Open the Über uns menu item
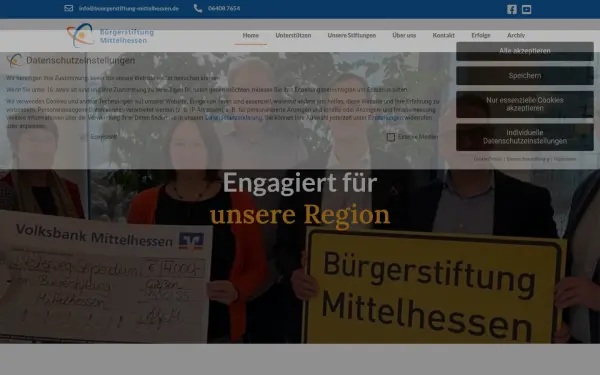Image resolution: width=600 pixels, height=375 pixels. [404, 35]
